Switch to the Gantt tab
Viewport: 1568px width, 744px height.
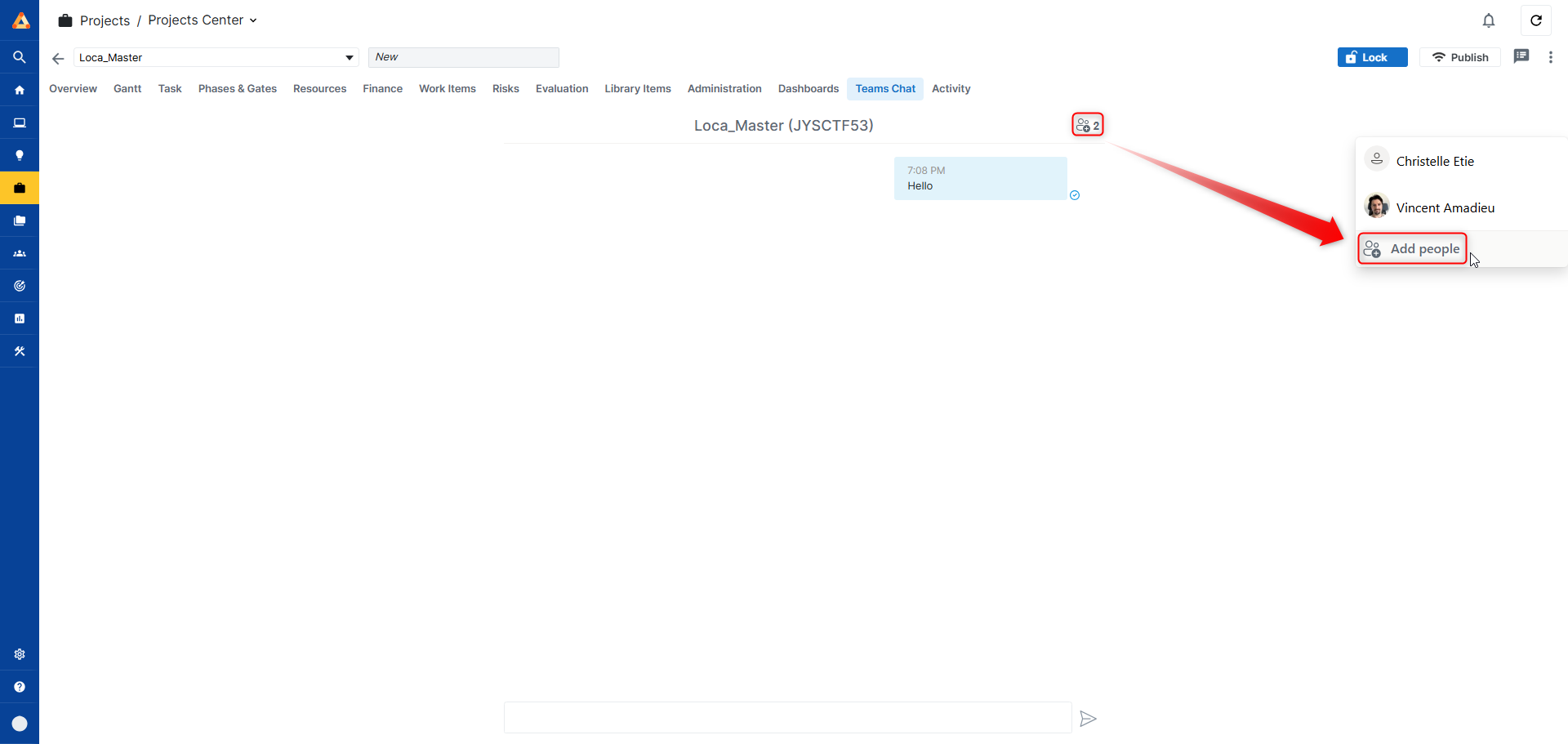(x=127, y=89)
